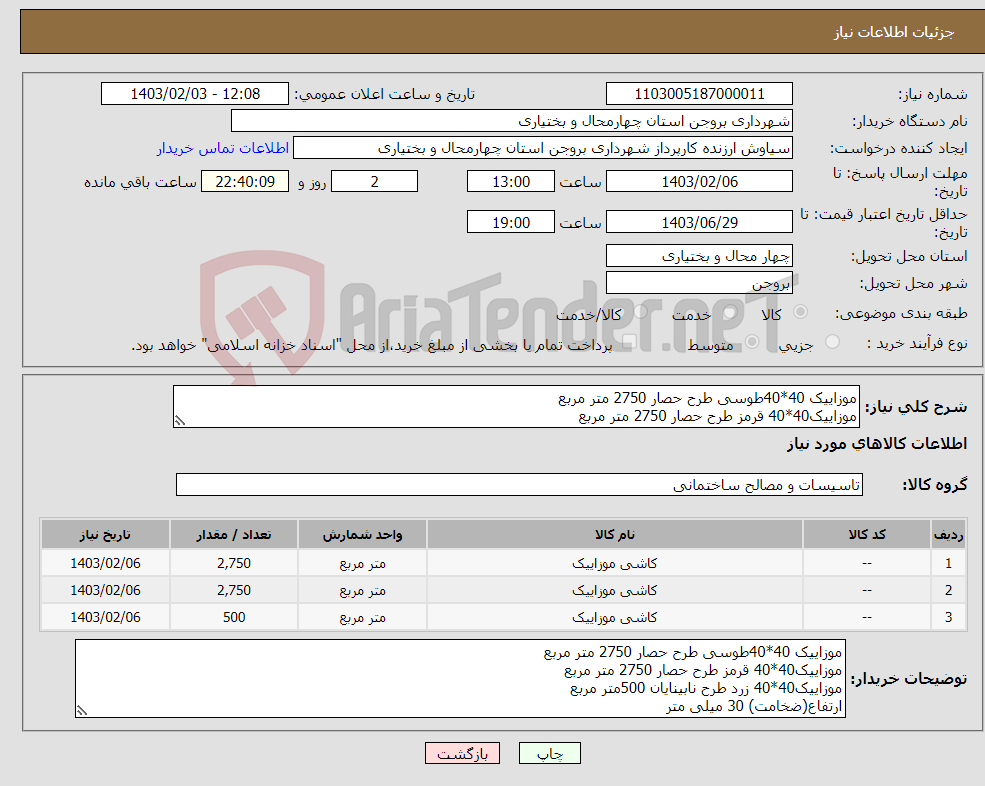Open the اطلاعات تماس خریدار link
Viewport: 985px width, 786px height.
[222, 148]
